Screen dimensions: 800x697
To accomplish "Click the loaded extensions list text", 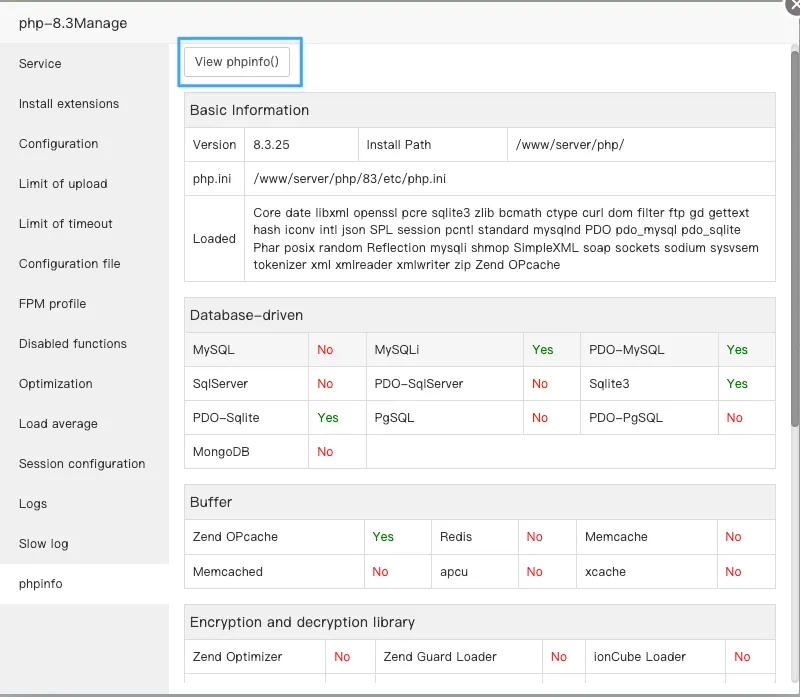I will [505, 239].
